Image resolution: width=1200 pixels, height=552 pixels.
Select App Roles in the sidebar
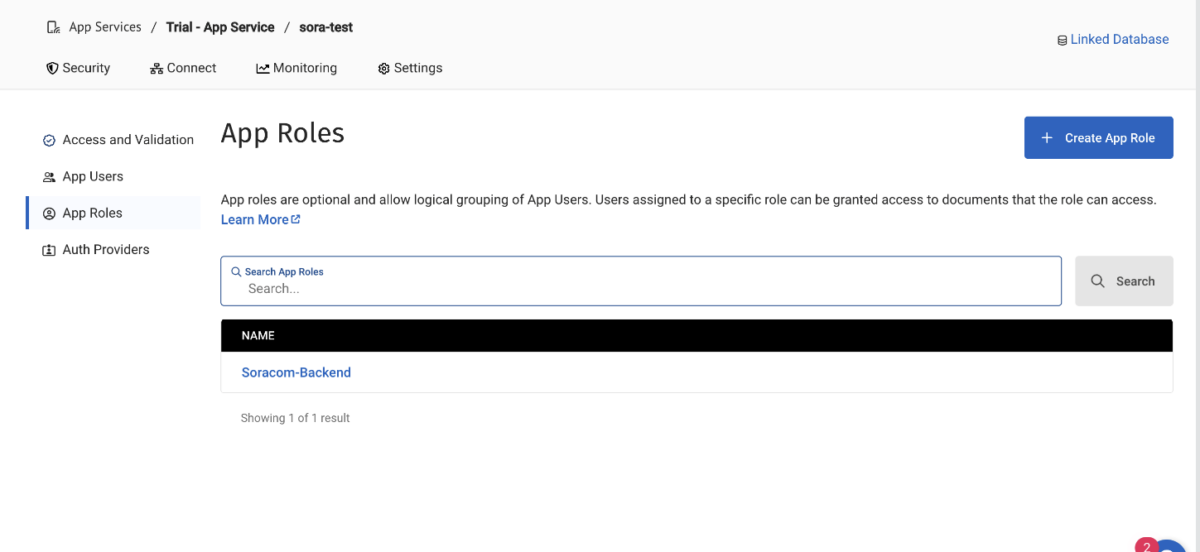coord(92,213)
